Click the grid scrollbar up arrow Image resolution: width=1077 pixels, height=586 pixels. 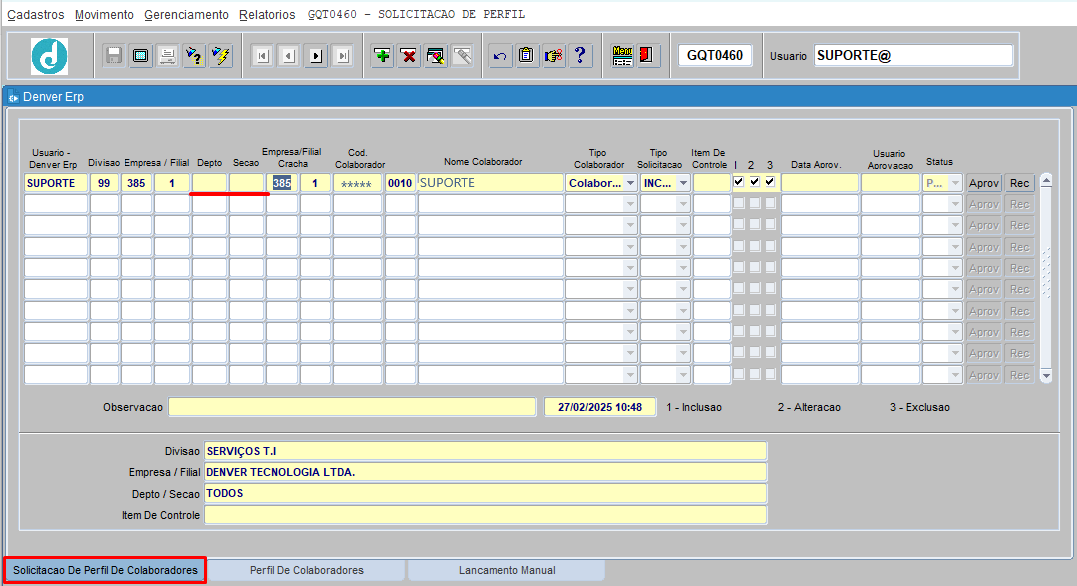[1046, 181]
